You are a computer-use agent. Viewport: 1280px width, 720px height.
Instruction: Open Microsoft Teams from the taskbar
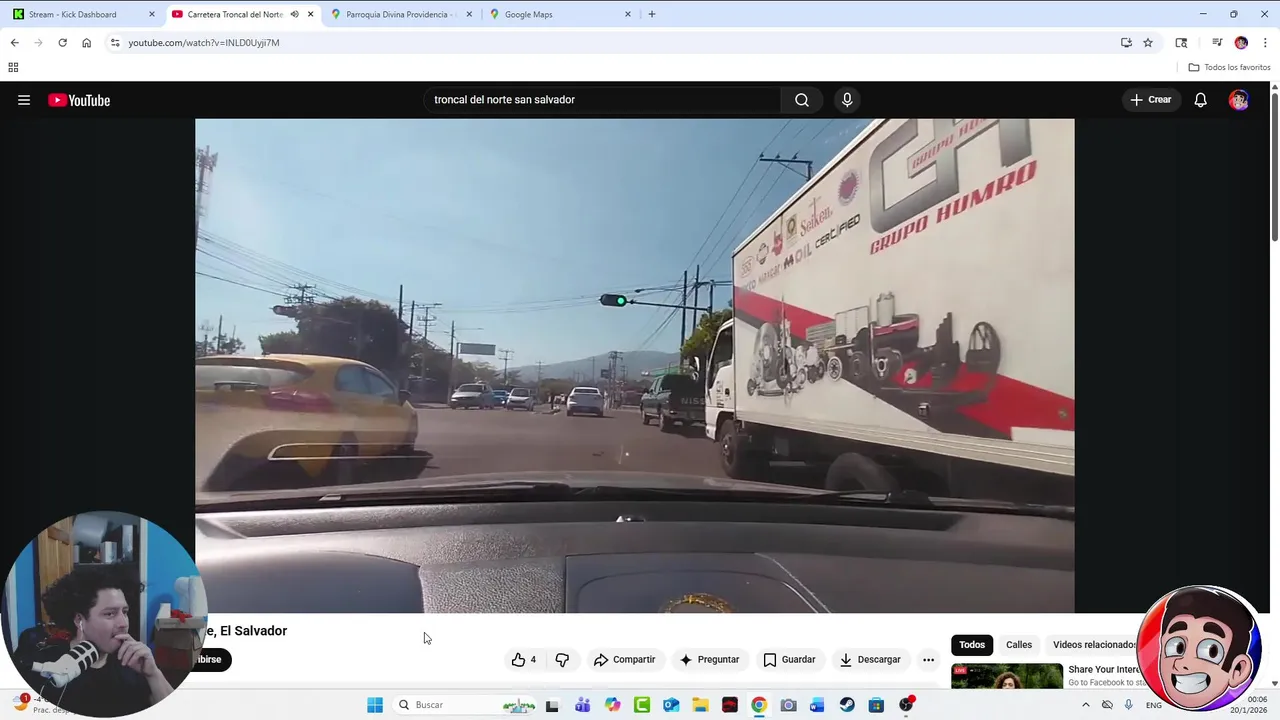(x=582, y=705)
